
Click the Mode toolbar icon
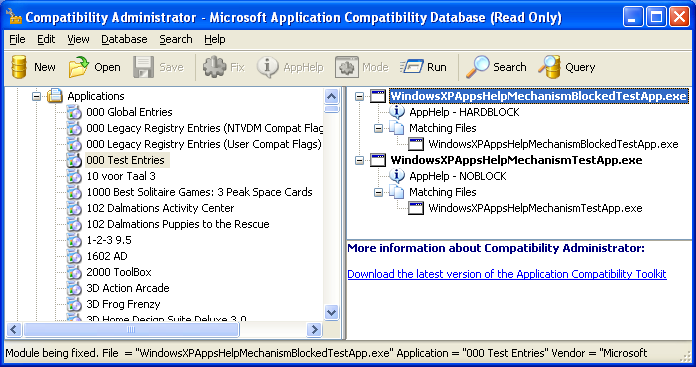point(347,67)
